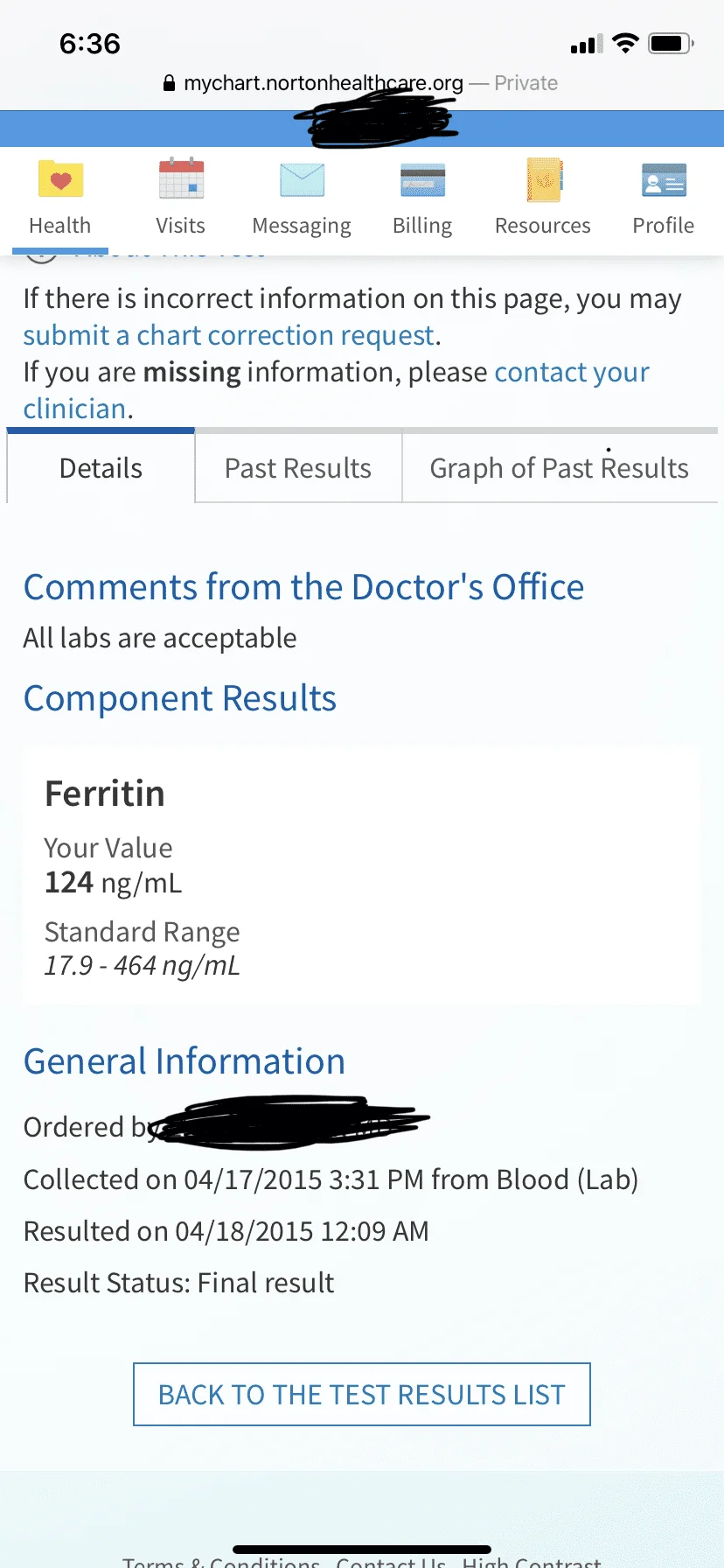Screen dimensions: 724x1568
Task: Open the Health heart folder icon
Action: coord(60,180)
